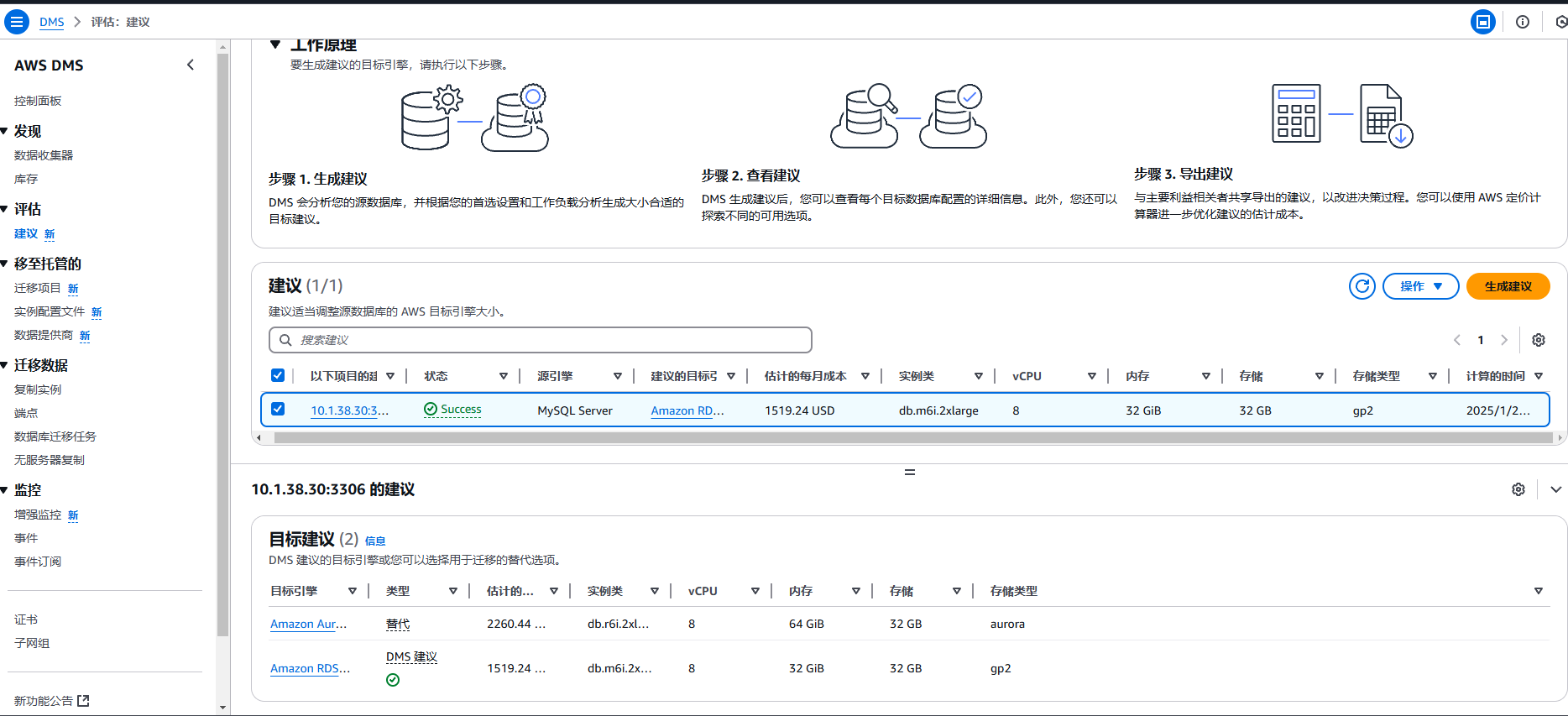Sort by the 存储类型 column in recommendations
The image size is (1568, 716).
1433,376
